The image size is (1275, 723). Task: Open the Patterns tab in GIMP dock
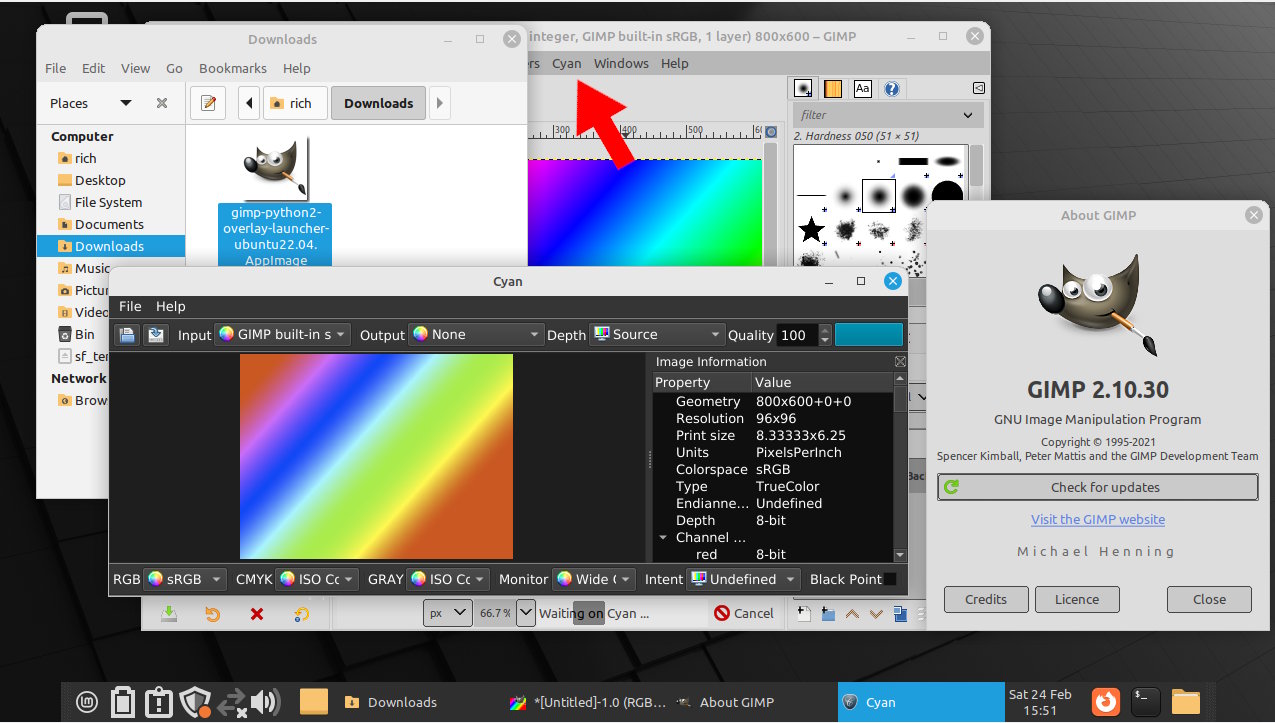tap(832, 89)
